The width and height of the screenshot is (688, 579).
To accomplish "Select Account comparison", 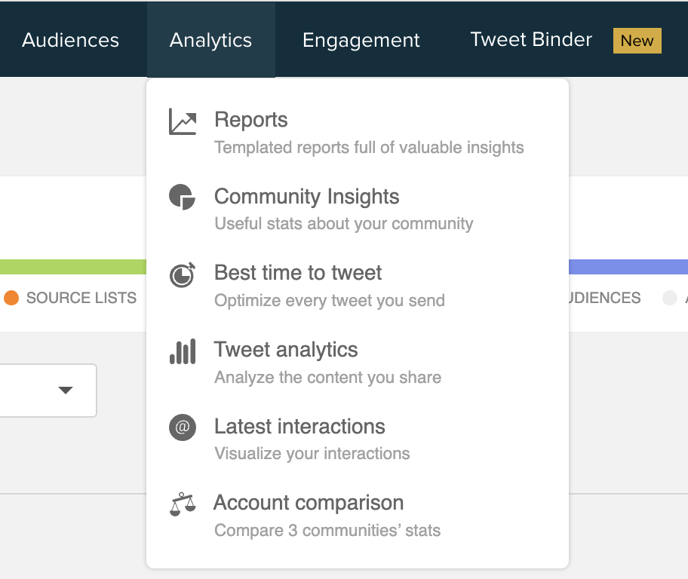I will coord(309,503).
